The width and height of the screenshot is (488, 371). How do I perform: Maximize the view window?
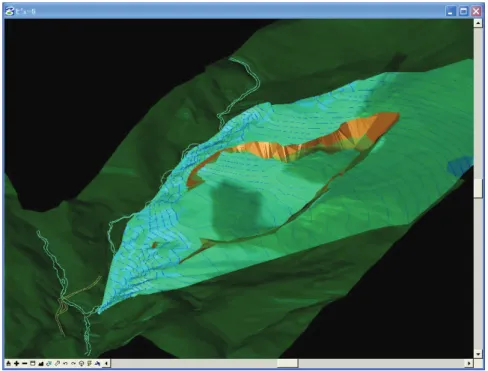463,11
